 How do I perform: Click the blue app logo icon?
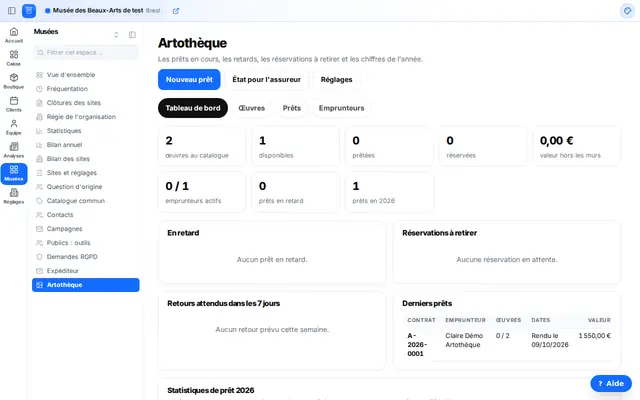pos(29,11)
